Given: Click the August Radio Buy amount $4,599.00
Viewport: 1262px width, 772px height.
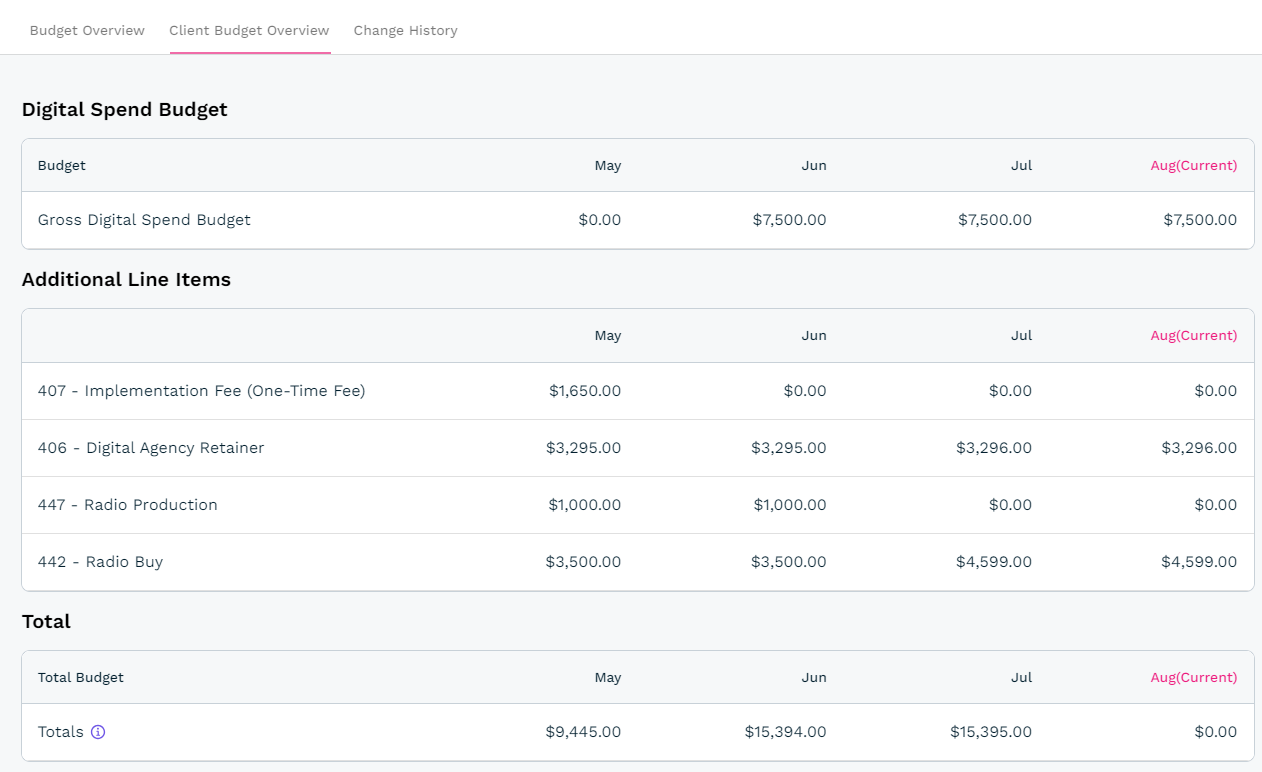Looking at the screenshot, I should tap(1198, 562).
